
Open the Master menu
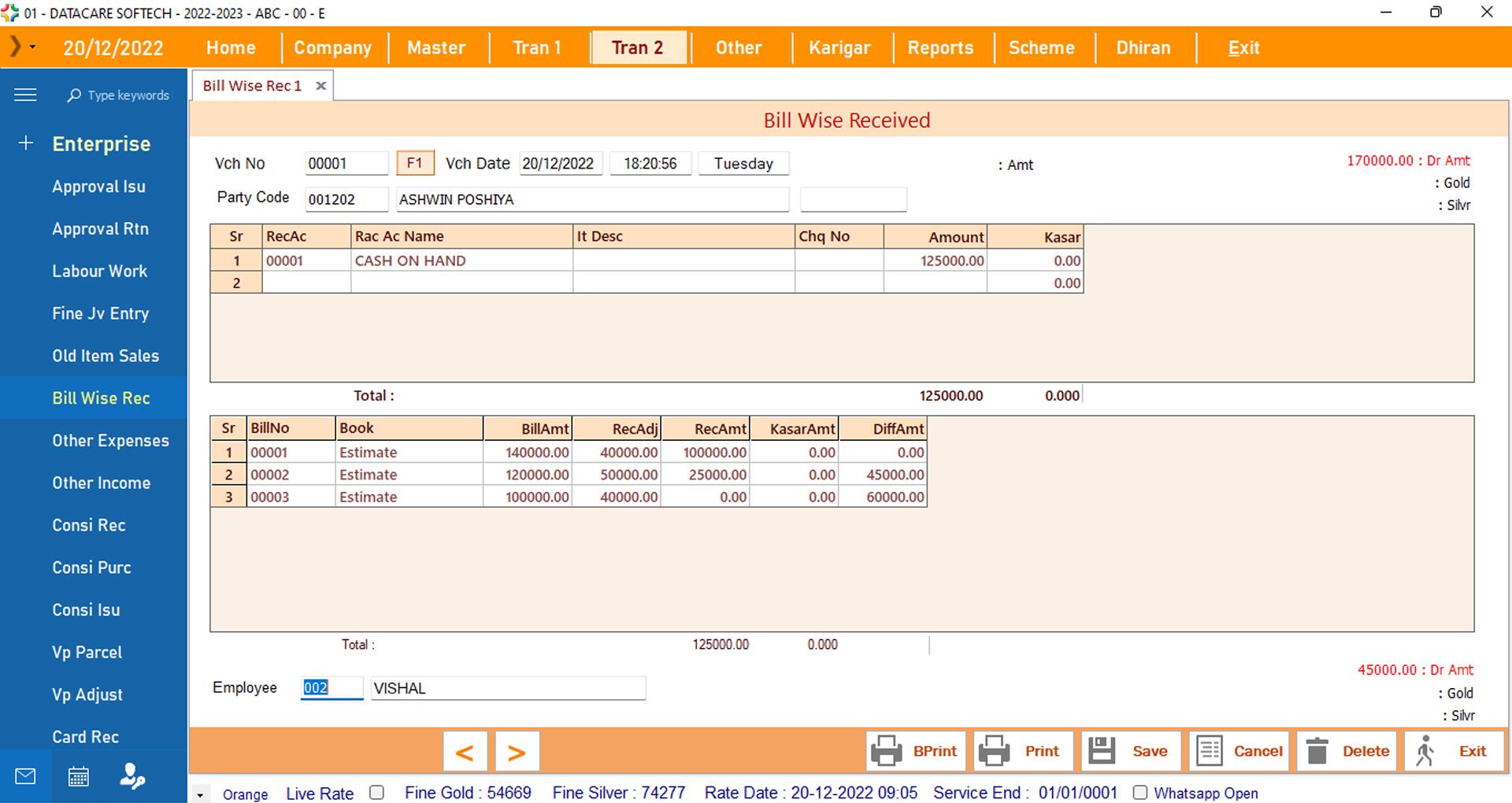436,48
